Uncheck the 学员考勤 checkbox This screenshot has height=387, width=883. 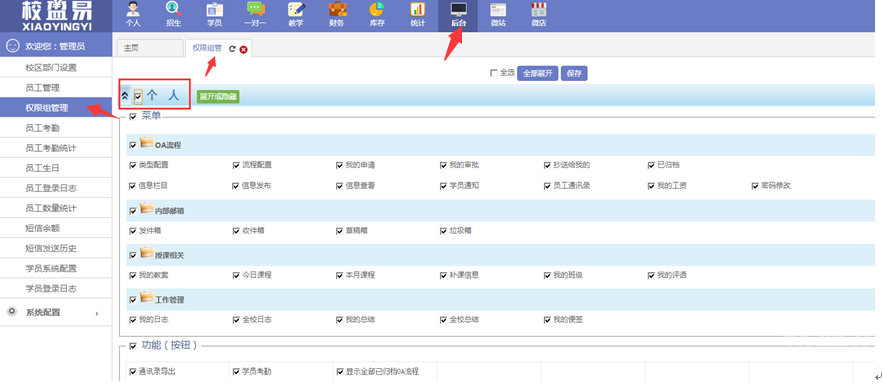(237, 372)
